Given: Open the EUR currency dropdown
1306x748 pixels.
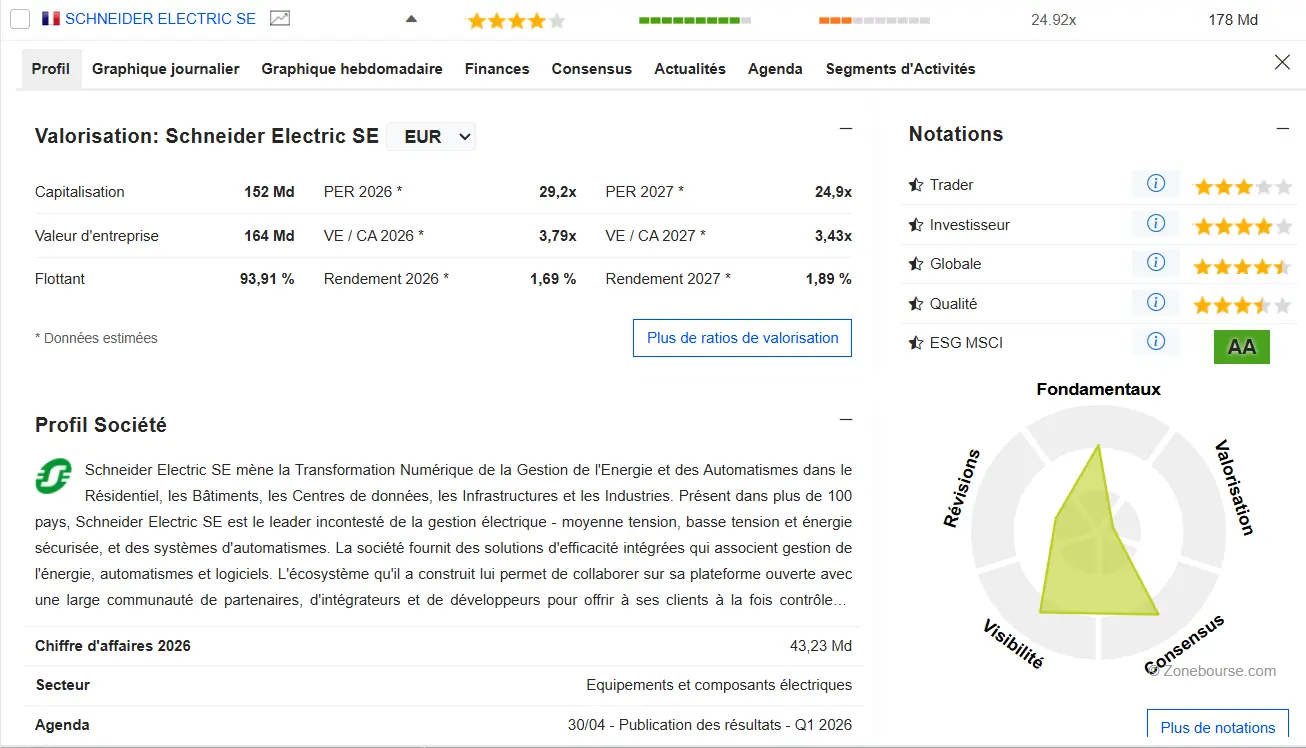Looking at the screenshot, I should click(x=432, y=137).
